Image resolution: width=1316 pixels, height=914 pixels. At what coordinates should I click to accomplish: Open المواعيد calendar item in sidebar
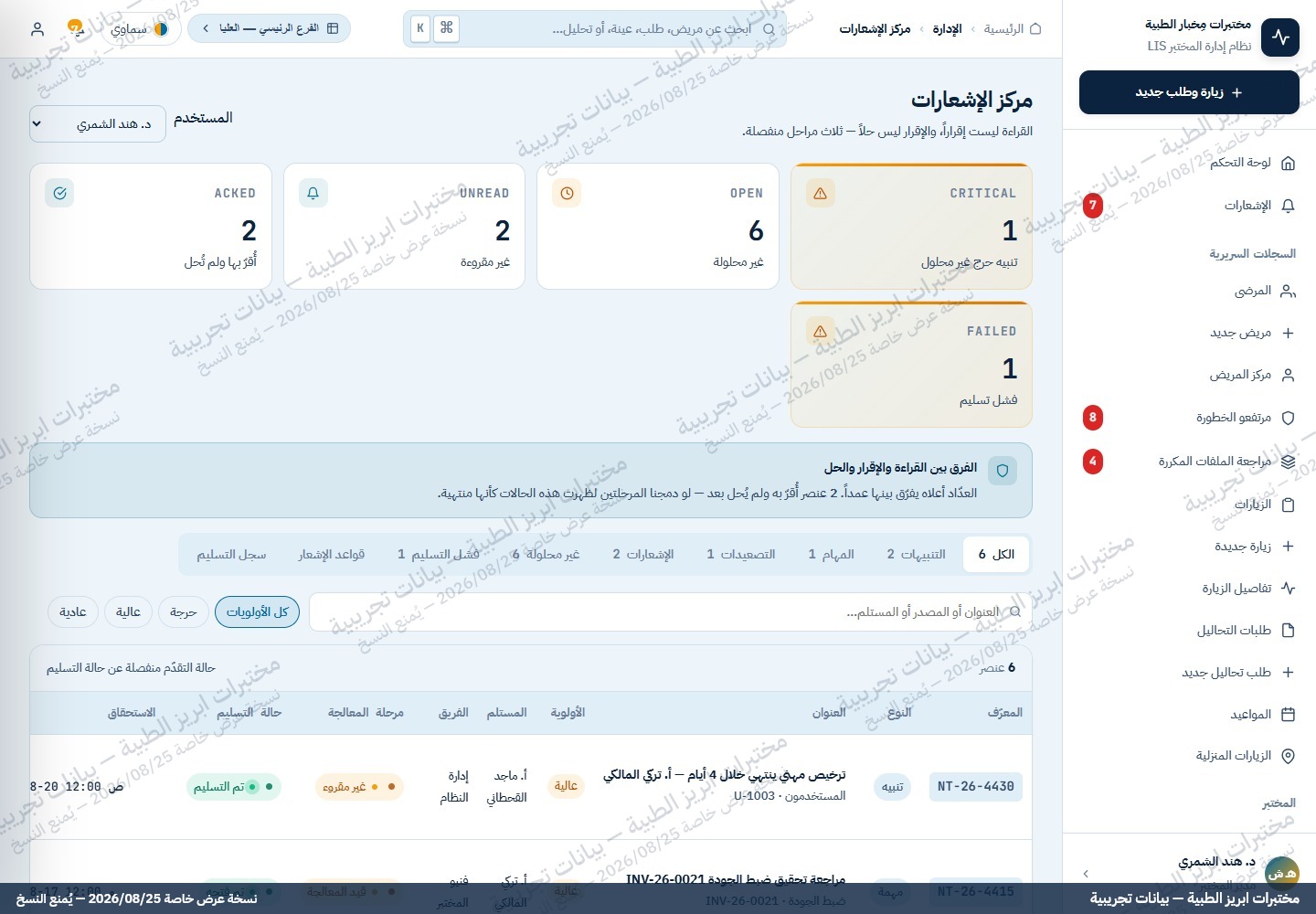1189,715
